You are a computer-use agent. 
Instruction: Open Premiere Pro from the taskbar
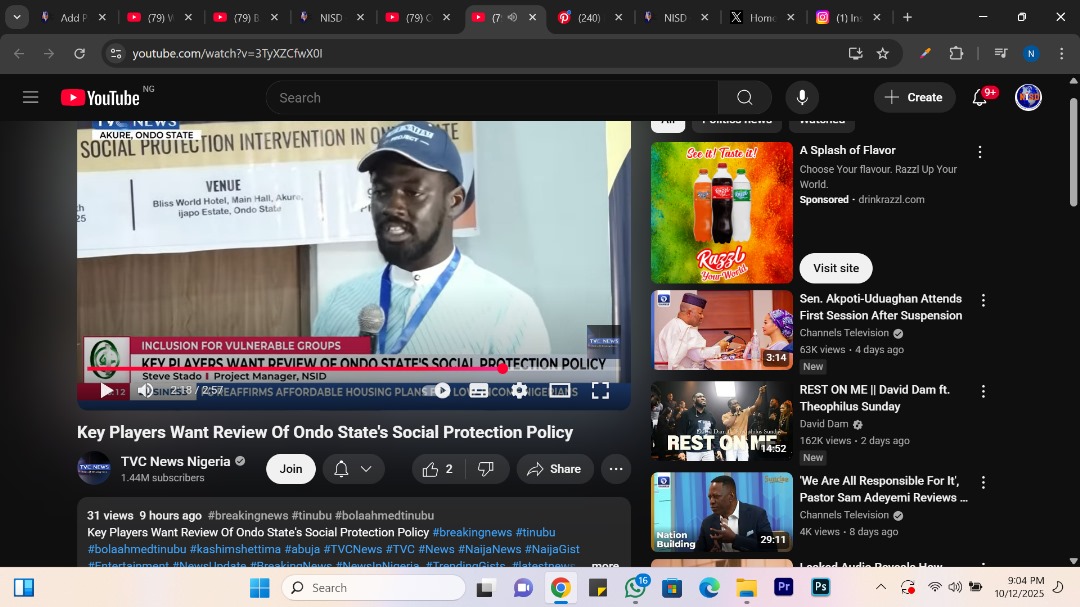pyautogui.click(x=783, y=587)
